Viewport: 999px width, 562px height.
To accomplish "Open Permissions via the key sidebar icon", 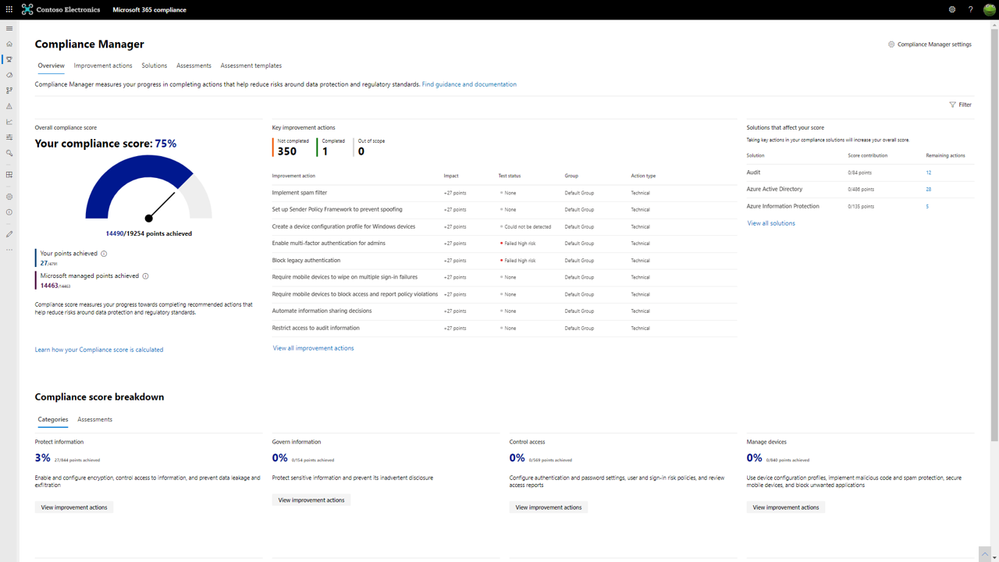I will [9, 153].
